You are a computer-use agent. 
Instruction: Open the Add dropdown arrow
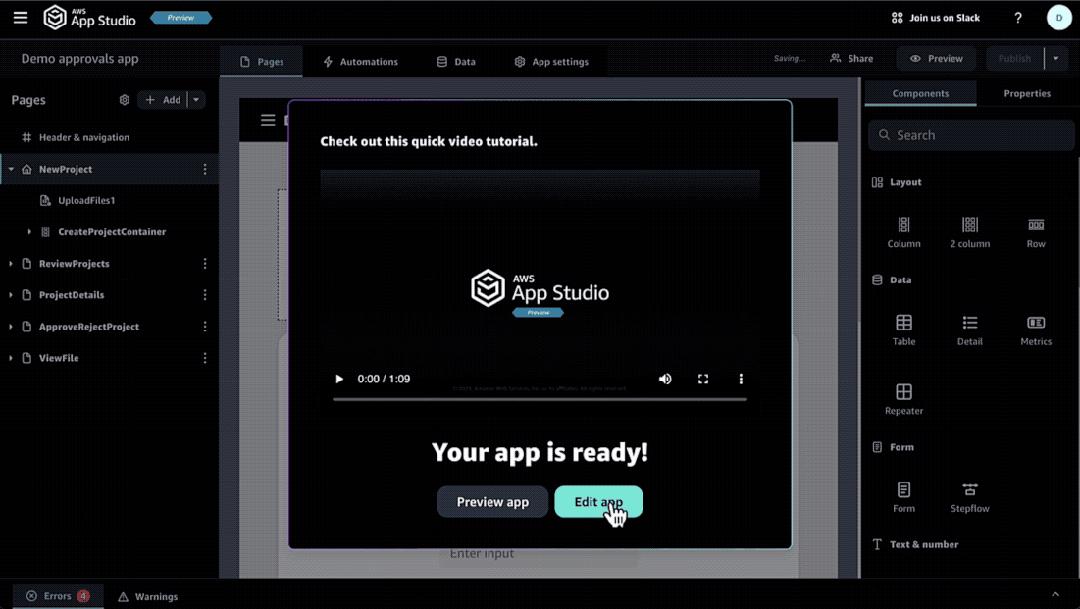coord(196,100)
